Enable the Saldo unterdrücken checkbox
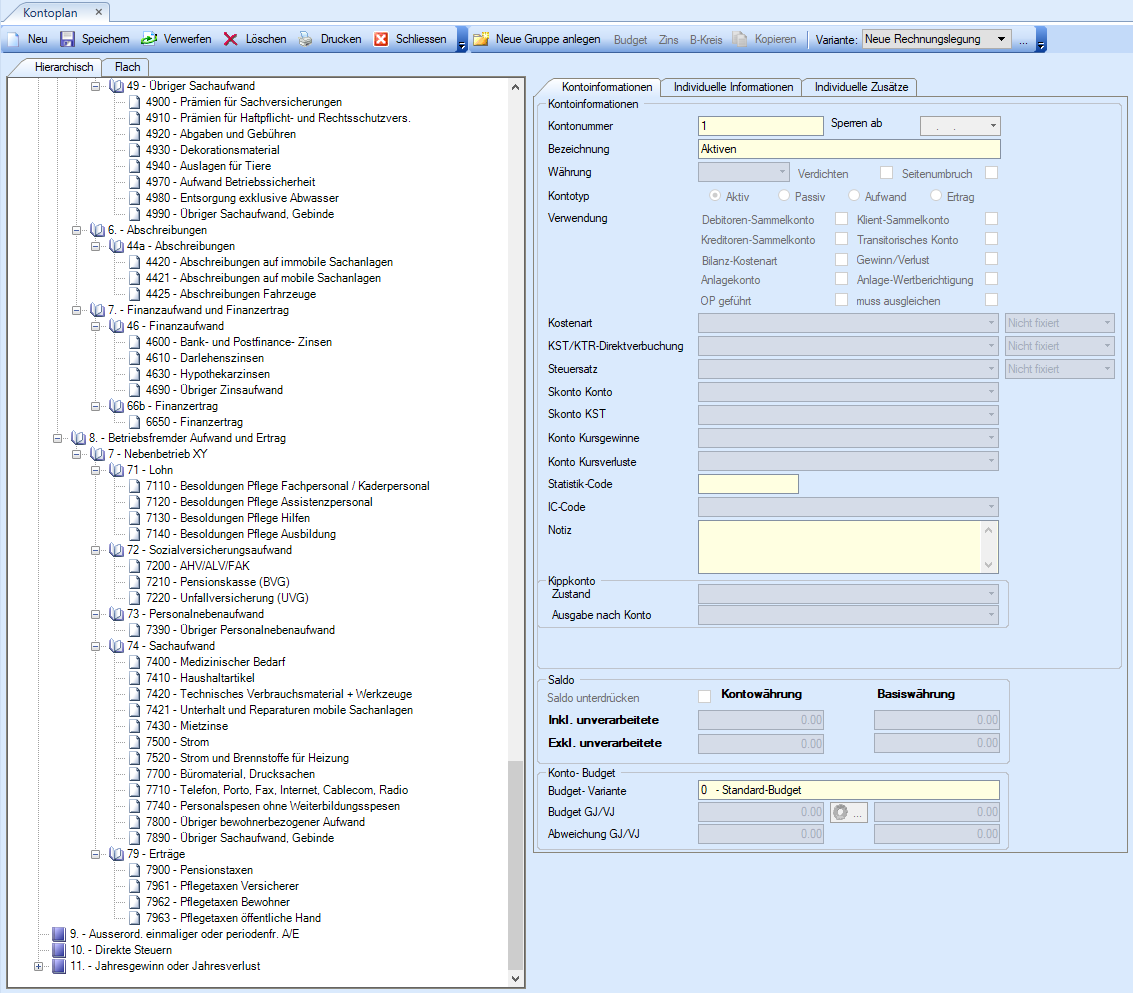Viewport: 1133px width, 993px height. [705, 697]
